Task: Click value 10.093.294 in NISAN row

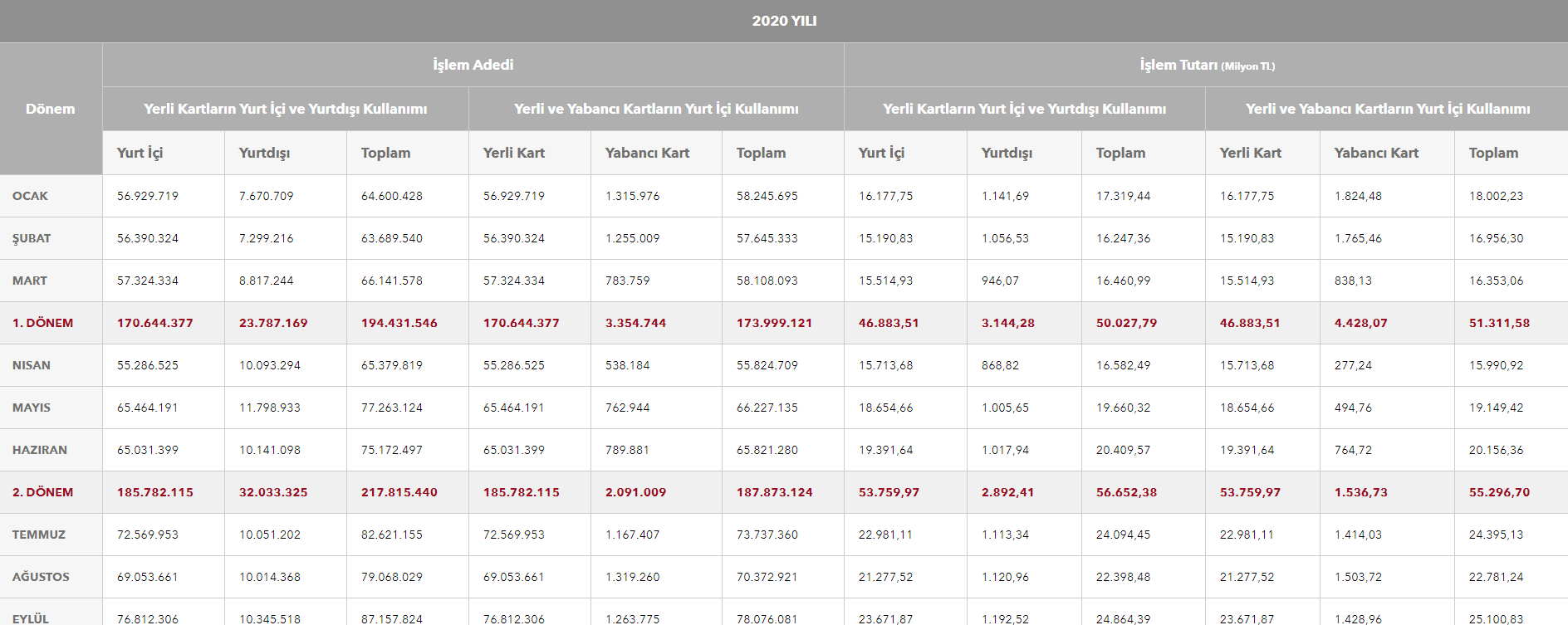Action: pos(270,365)
